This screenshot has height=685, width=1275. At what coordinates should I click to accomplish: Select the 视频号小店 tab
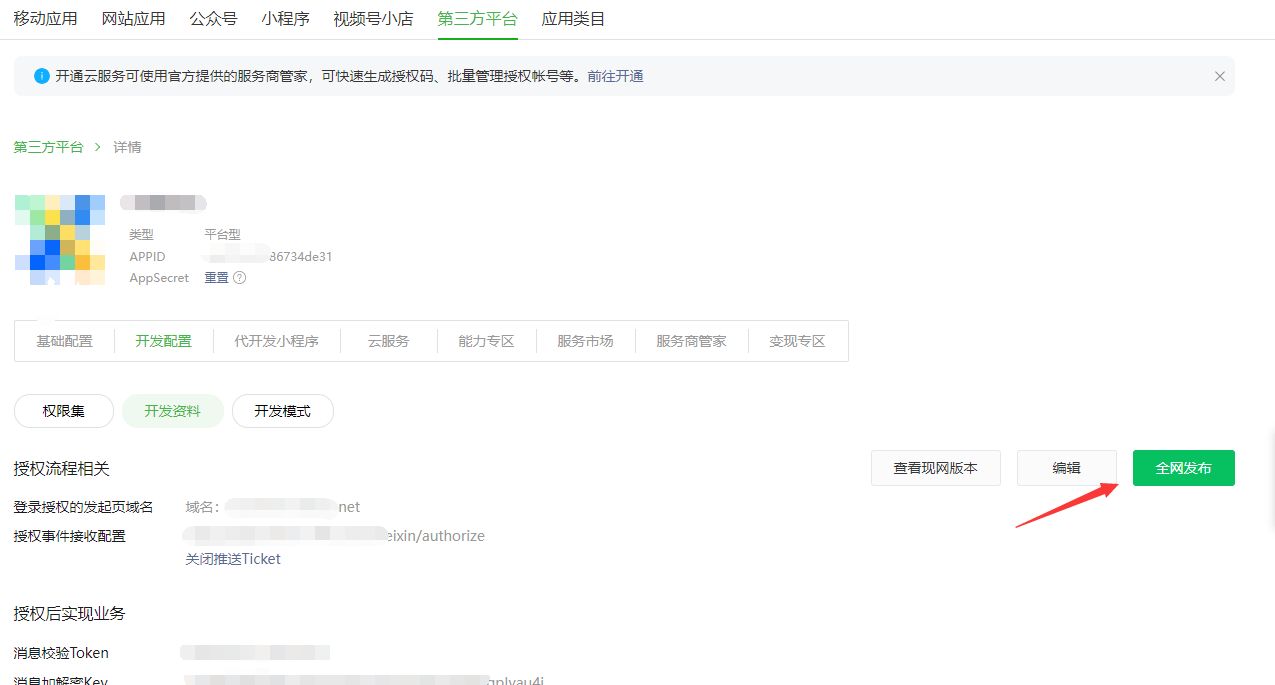click(373, 19)
